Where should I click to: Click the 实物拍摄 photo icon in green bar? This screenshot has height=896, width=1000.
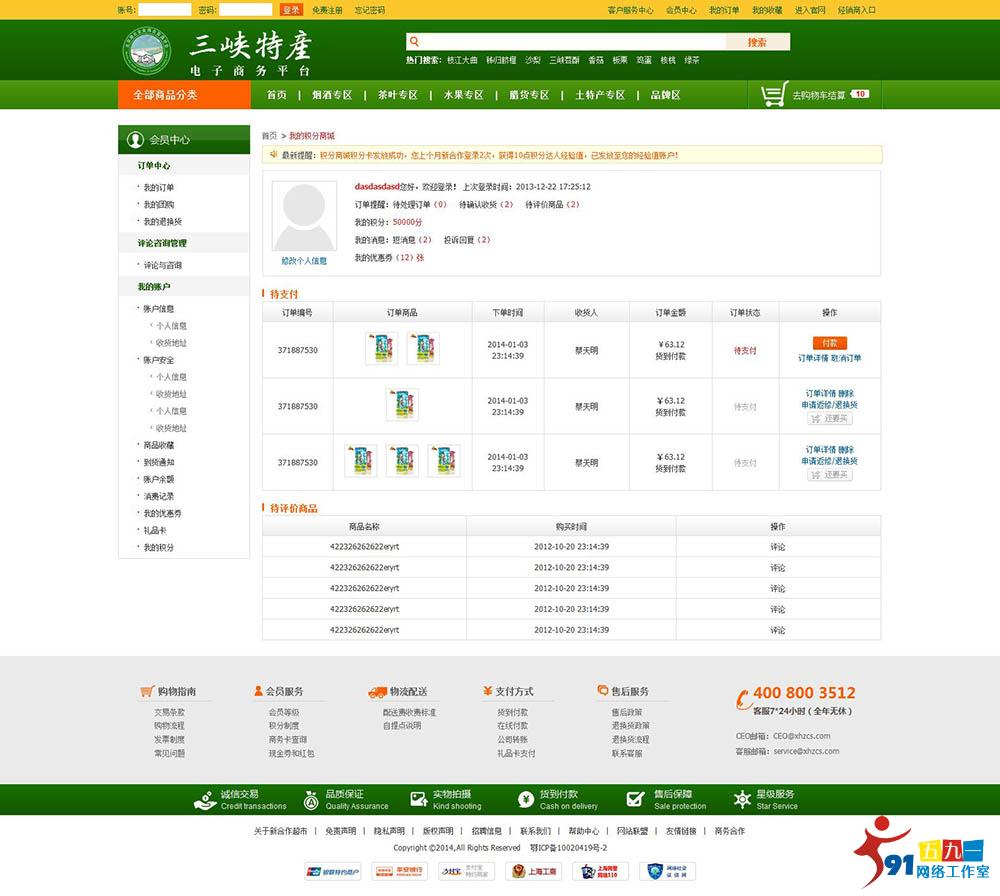click(417, 799)
